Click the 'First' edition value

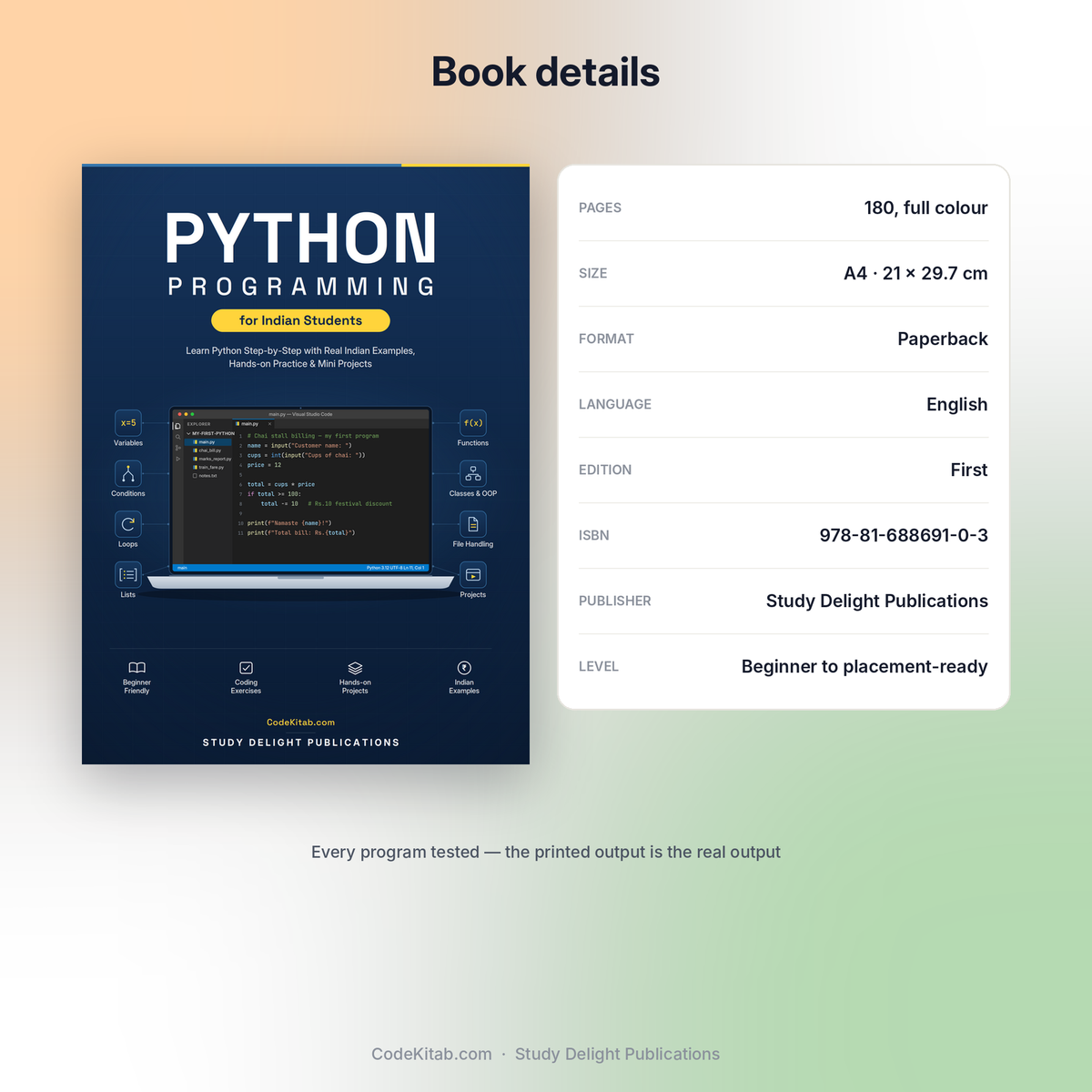coord(969,470)
